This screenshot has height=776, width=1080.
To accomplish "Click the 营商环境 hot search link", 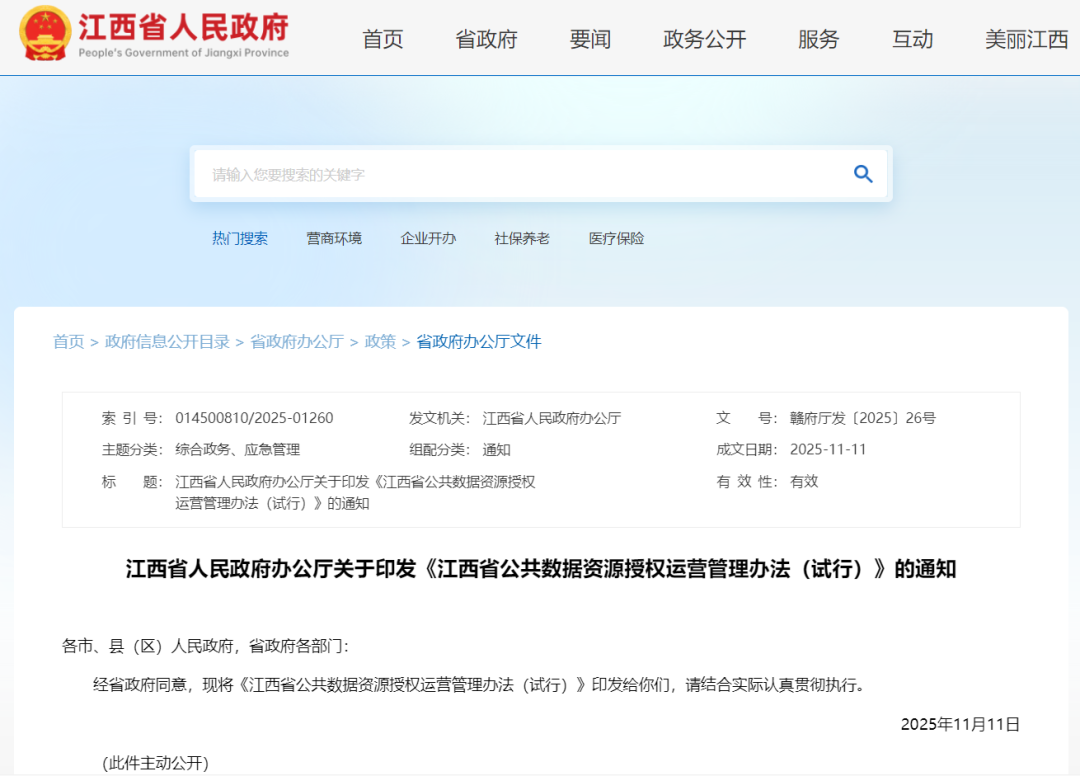I will tap(334, 238).
